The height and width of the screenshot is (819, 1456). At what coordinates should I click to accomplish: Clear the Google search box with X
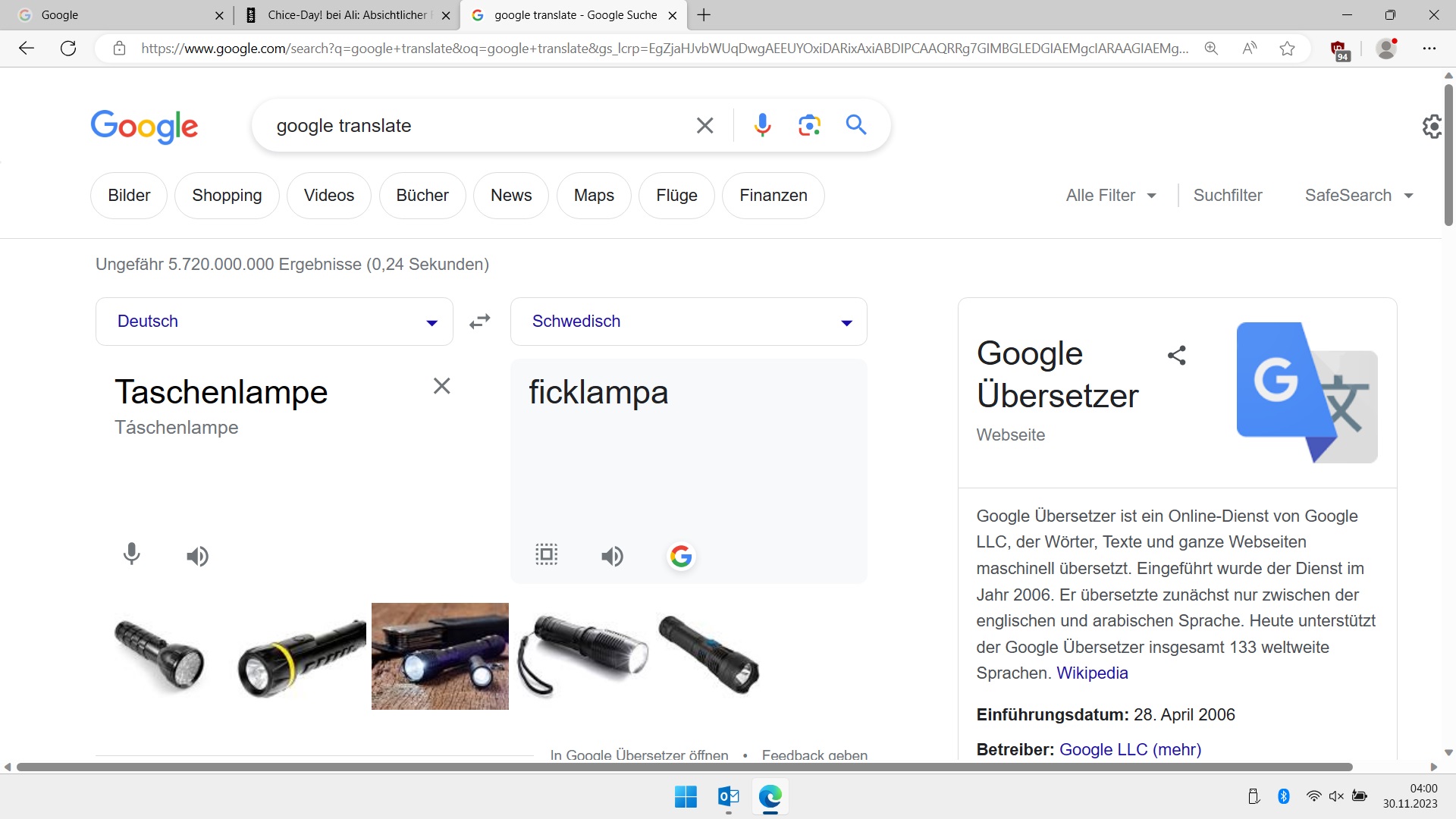pyautogui.click(x=704, y=125)
